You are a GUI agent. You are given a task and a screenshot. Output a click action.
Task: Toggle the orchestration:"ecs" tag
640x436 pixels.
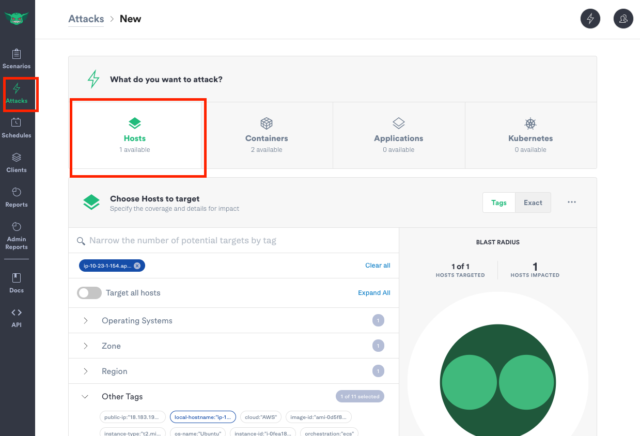tap(329, 433)
